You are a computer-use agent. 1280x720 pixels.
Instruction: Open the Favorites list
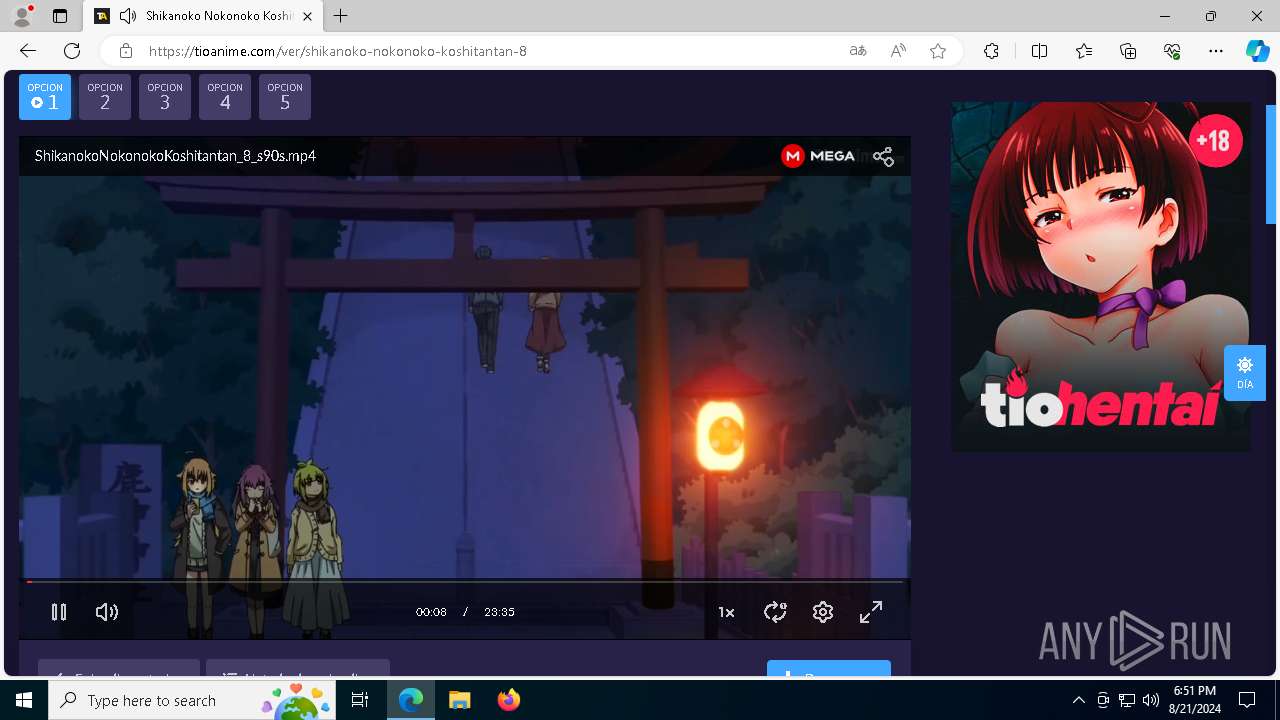(x=1084, y=51)
